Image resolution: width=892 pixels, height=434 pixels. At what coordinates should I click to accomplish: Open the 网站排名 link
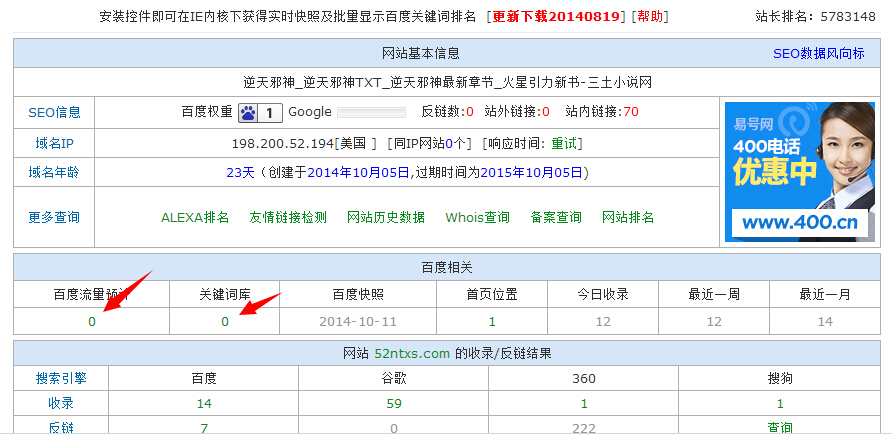point(628,217)
